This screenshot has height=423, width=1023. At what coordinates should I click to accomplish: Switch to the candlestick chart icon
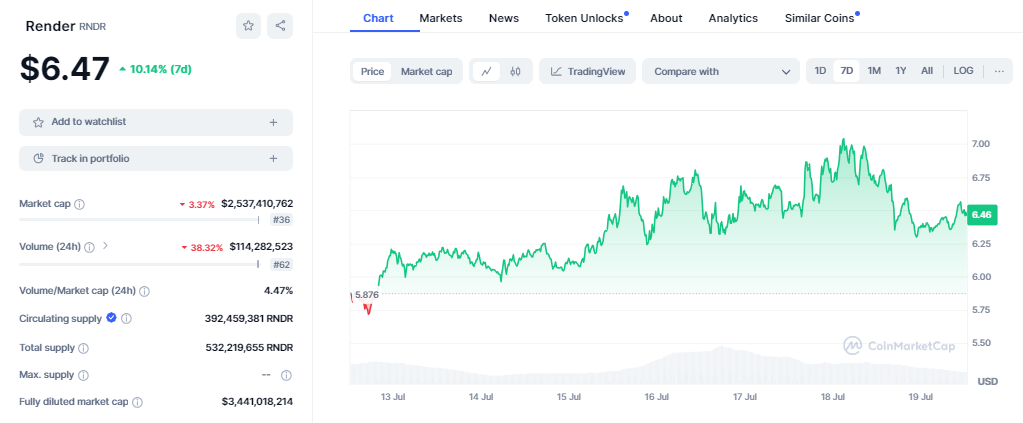click(x=515, y=72)
